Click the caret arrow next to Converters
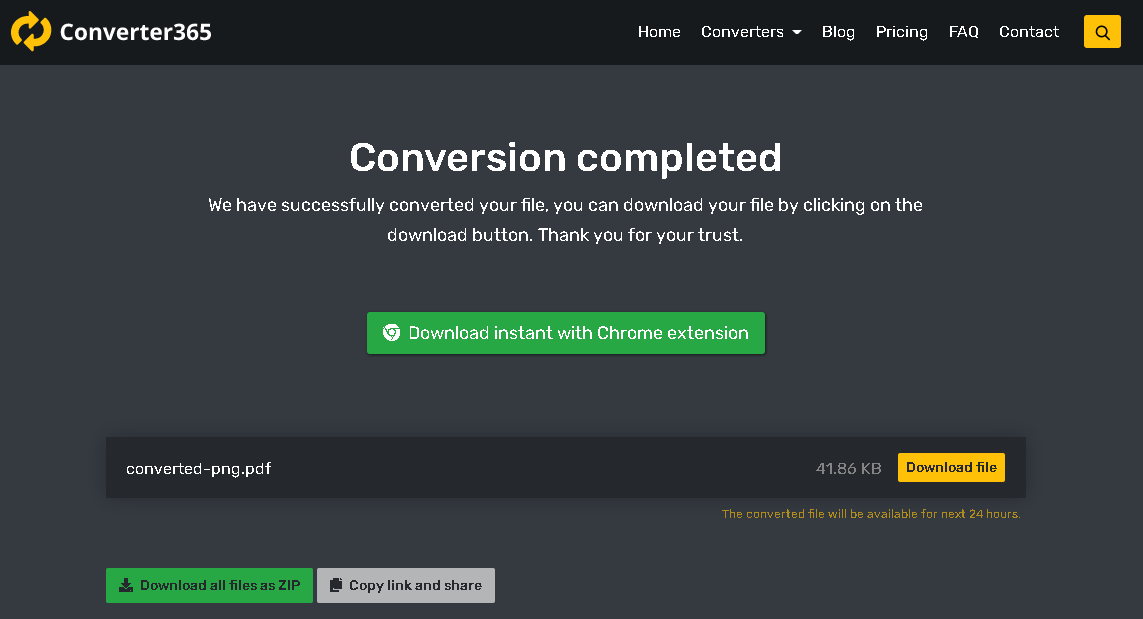The height and width of the screenshot is (619, 1143). [x=797, y=33]
